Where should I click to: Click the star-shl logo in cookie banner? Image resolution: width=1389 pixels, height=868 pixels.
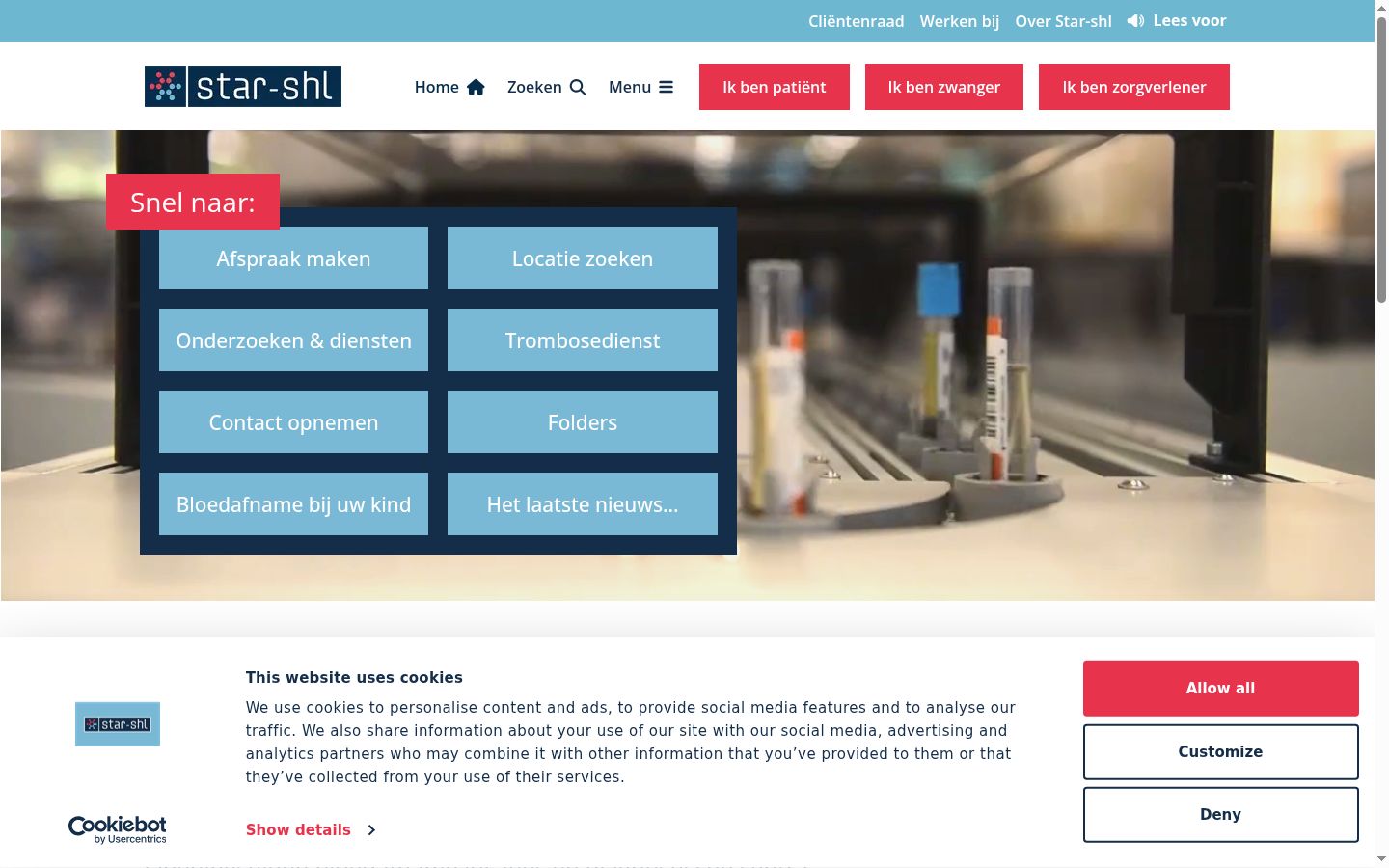point(118,724)
